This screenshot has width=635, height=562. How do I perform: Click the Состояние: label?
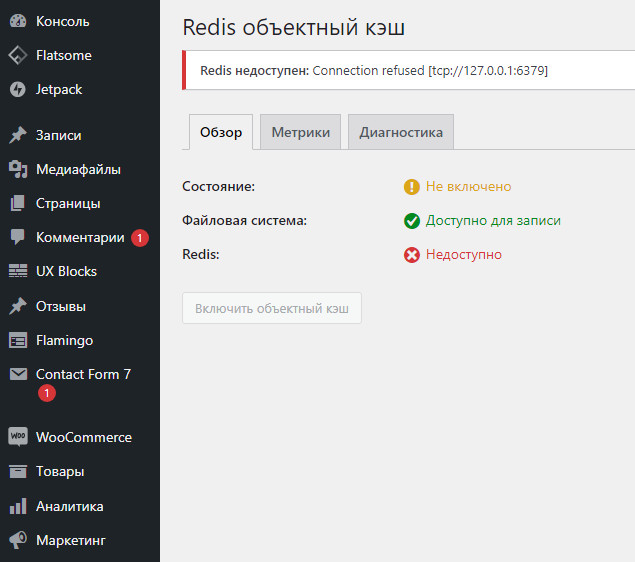(219, 186)
